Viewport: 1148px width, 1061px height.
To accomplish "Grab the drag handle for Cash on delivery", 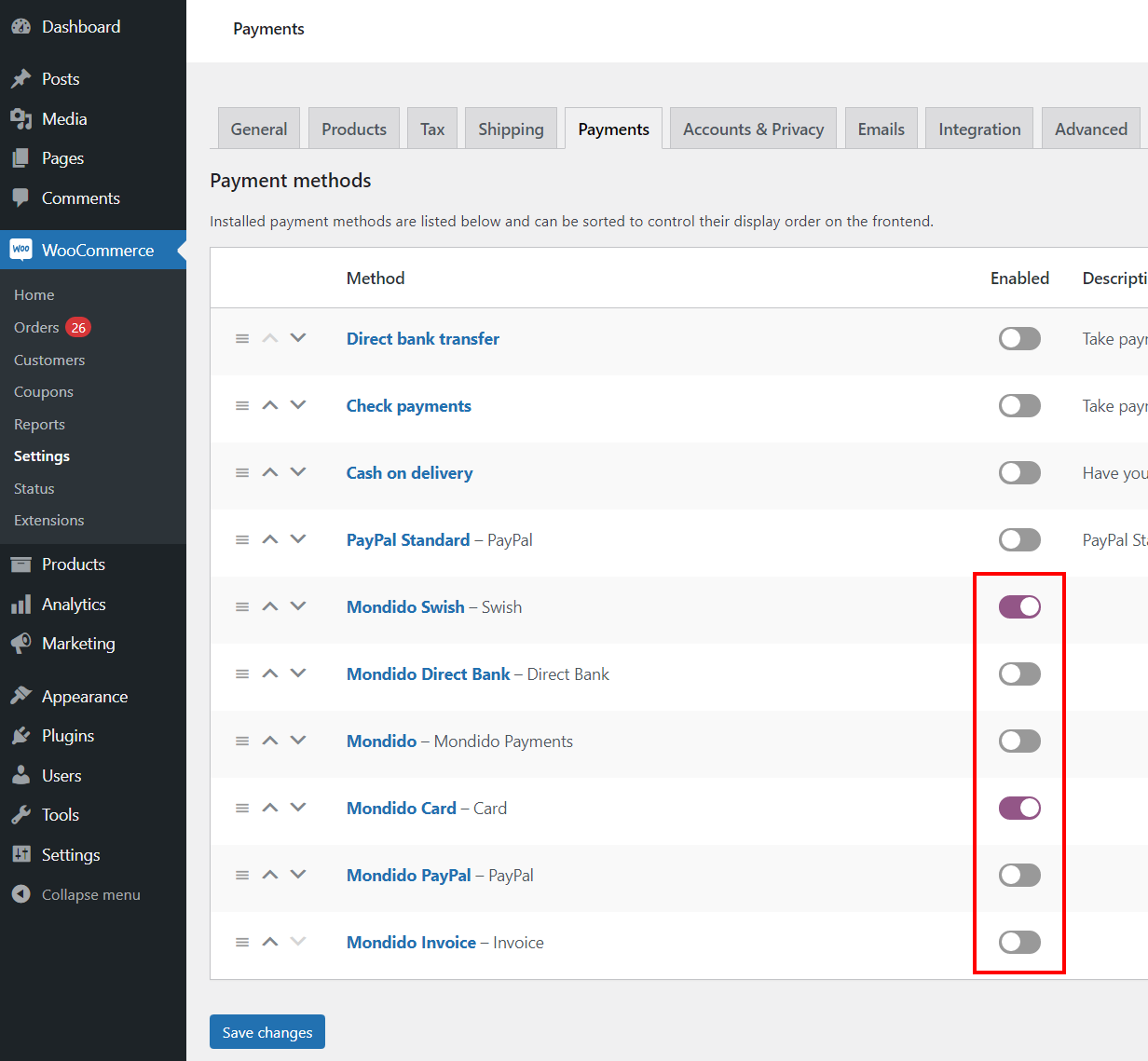I will coord(242,473).
